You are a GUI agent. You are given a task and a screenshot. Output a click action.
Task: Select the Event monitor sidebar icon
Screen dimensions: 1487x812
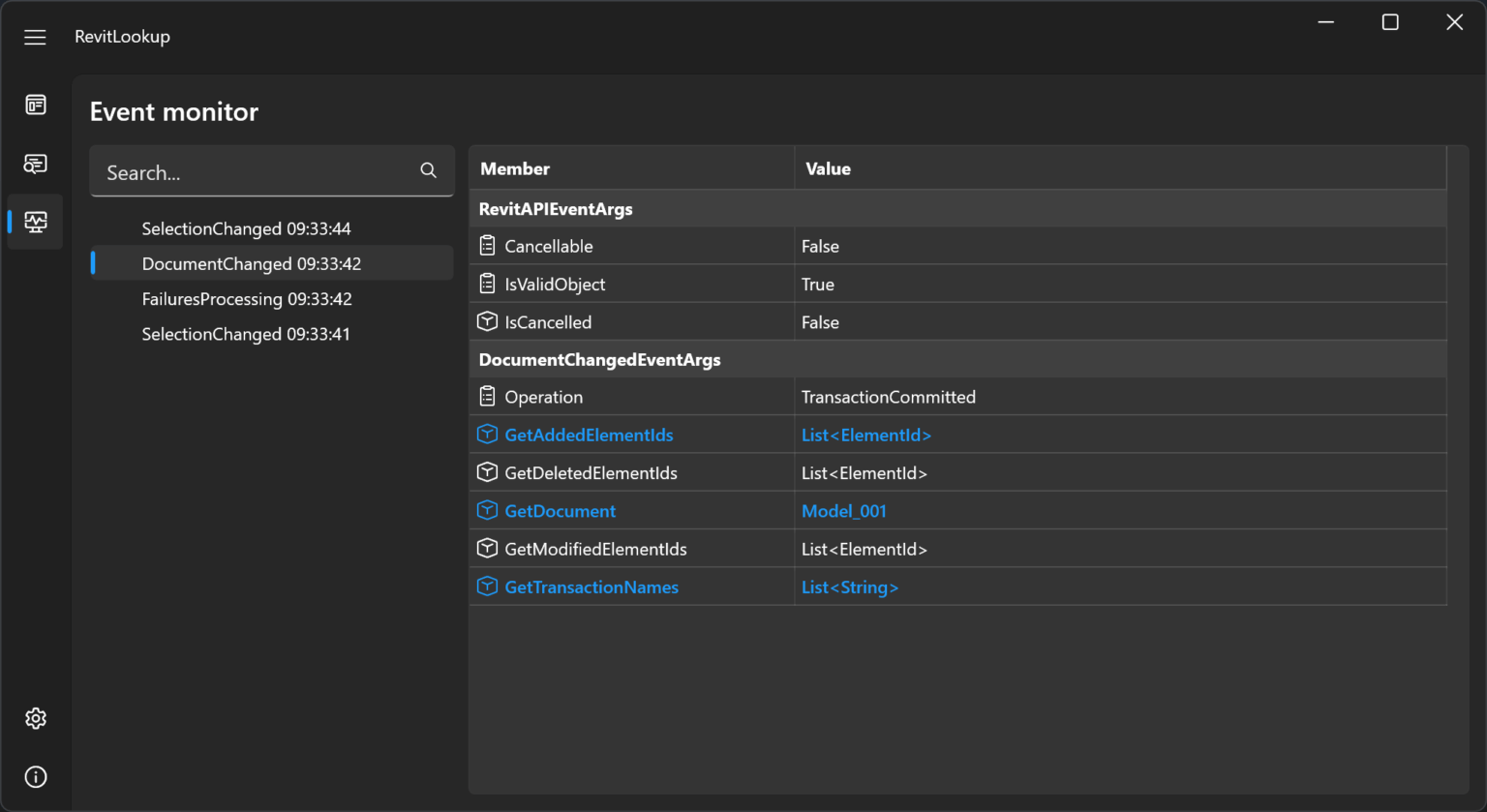[35, 222]
